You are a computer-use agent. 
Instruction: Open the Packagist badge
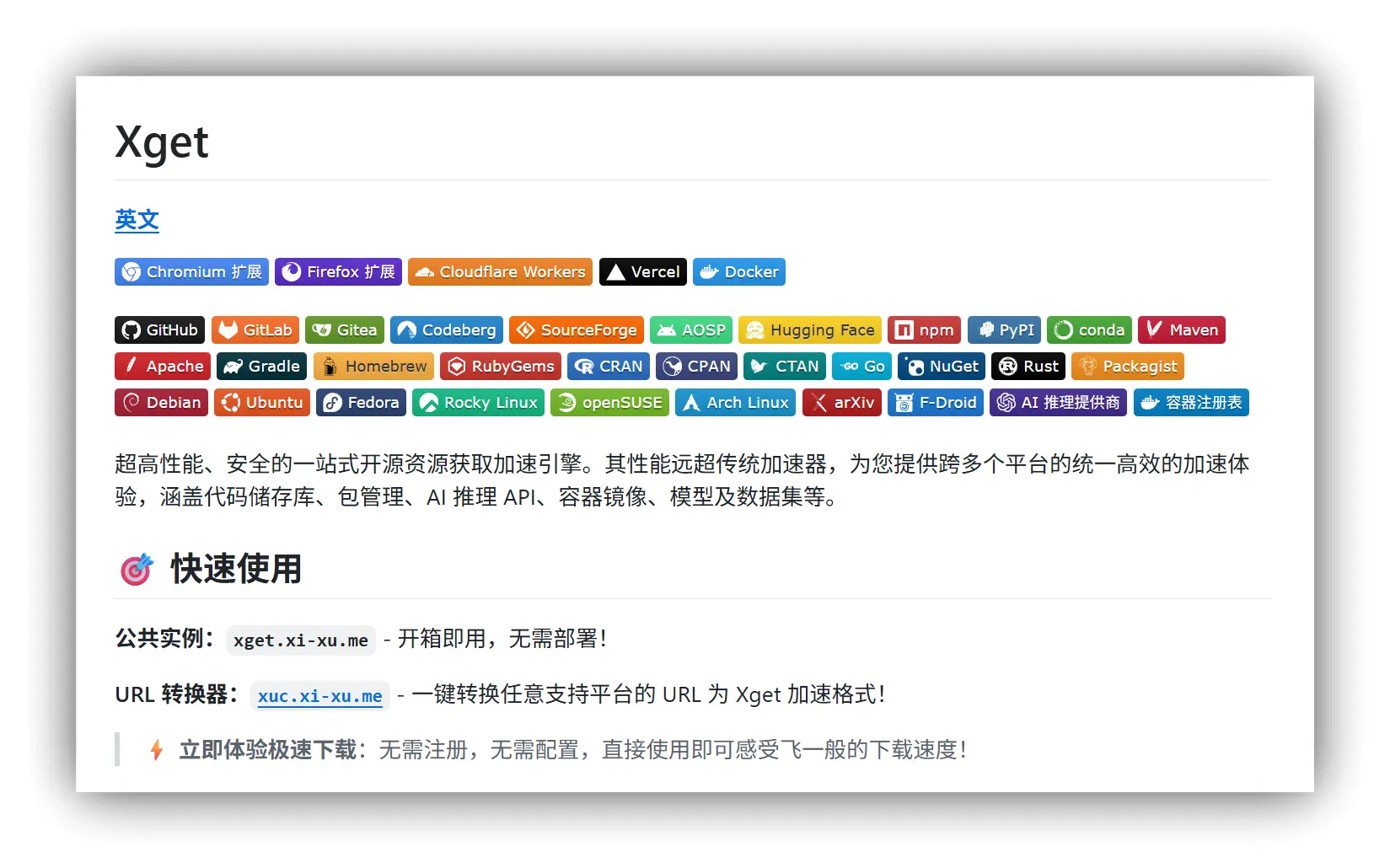tap(1128, 367)
